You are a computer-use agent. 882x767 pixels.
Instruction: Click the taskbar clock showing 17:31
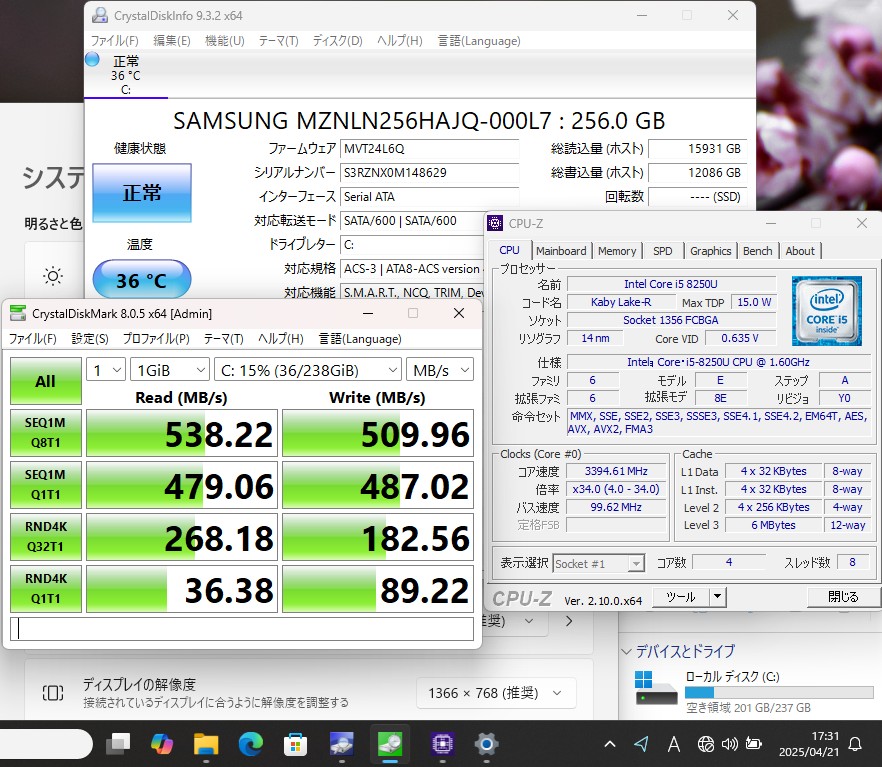[x=808, y=744]
